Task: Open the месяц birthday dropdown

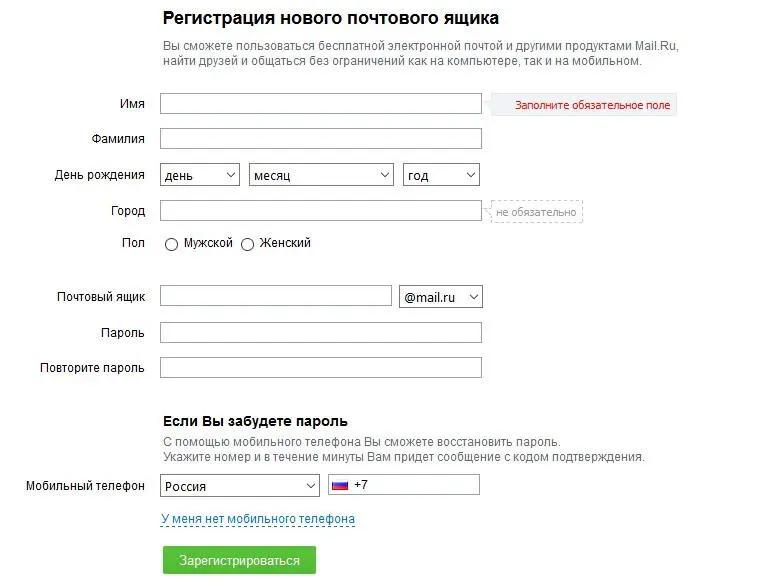Action: [x=321, y=175]
